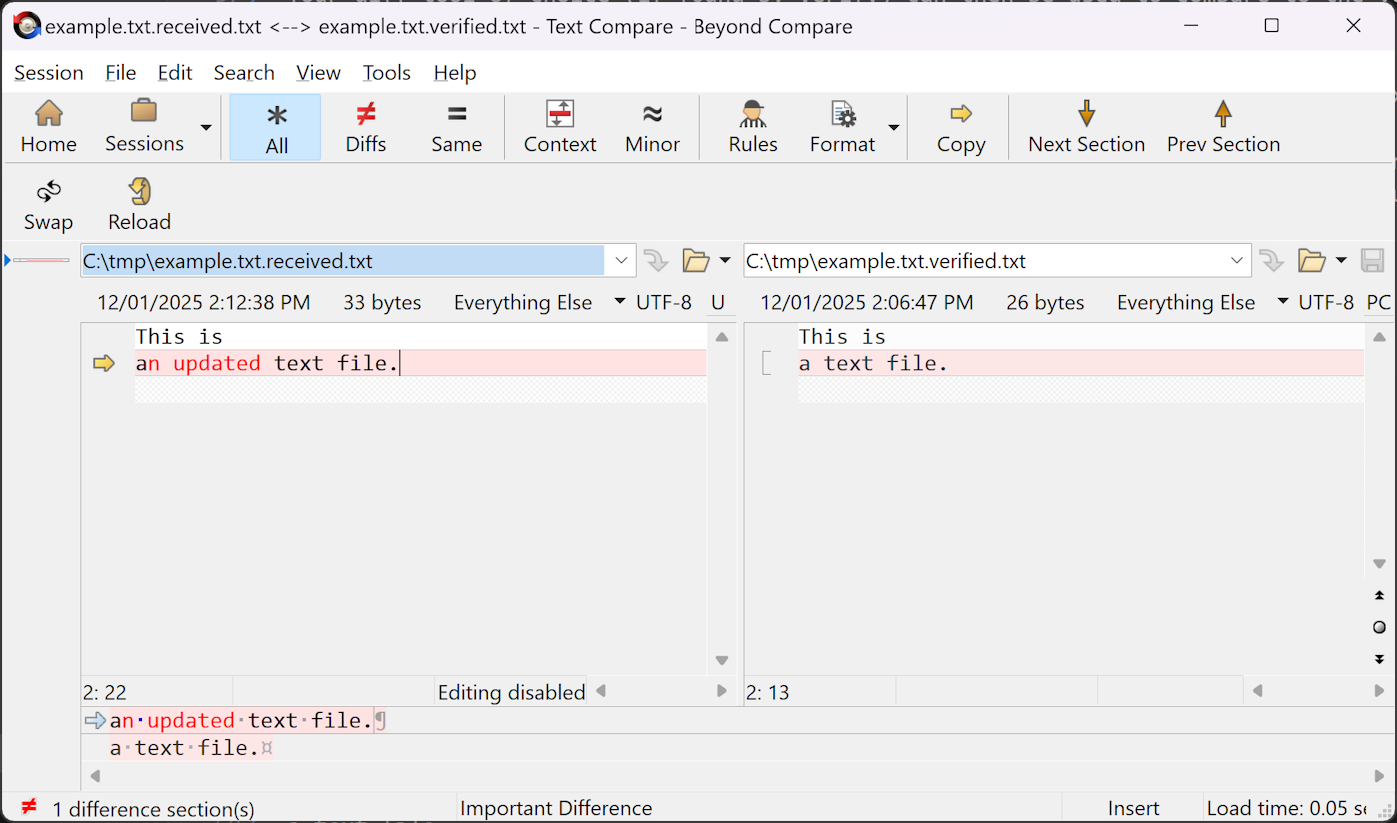Expand the right path history dropdown
The width and height of the screenshot is (1397, 823).
[x=1237, y=261]
